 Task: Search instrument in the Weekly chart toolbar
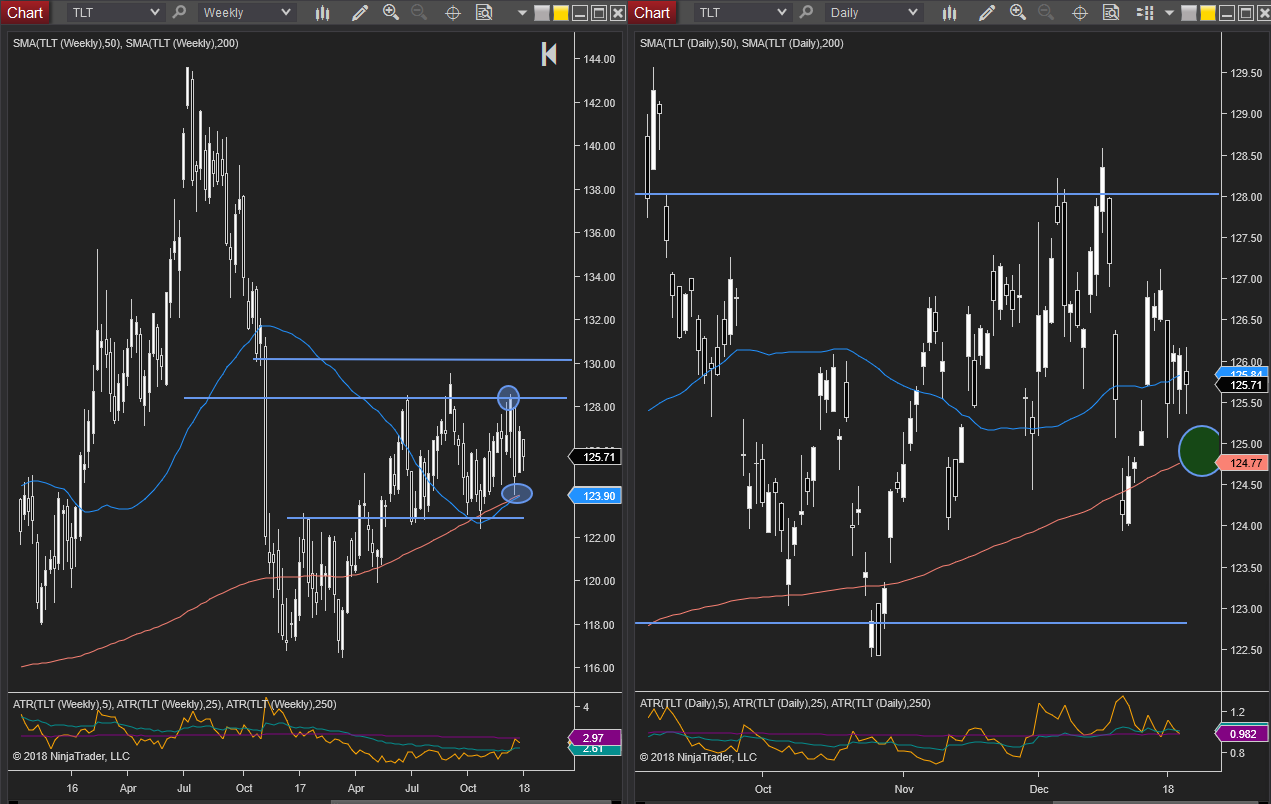[x=179, y=13]
